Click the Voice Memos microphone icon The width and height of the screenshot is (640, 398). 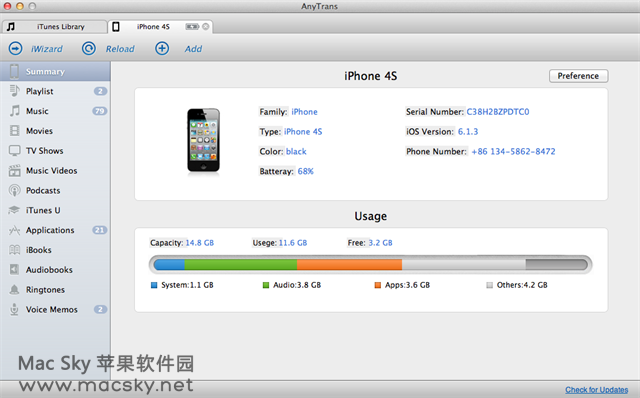14,309
